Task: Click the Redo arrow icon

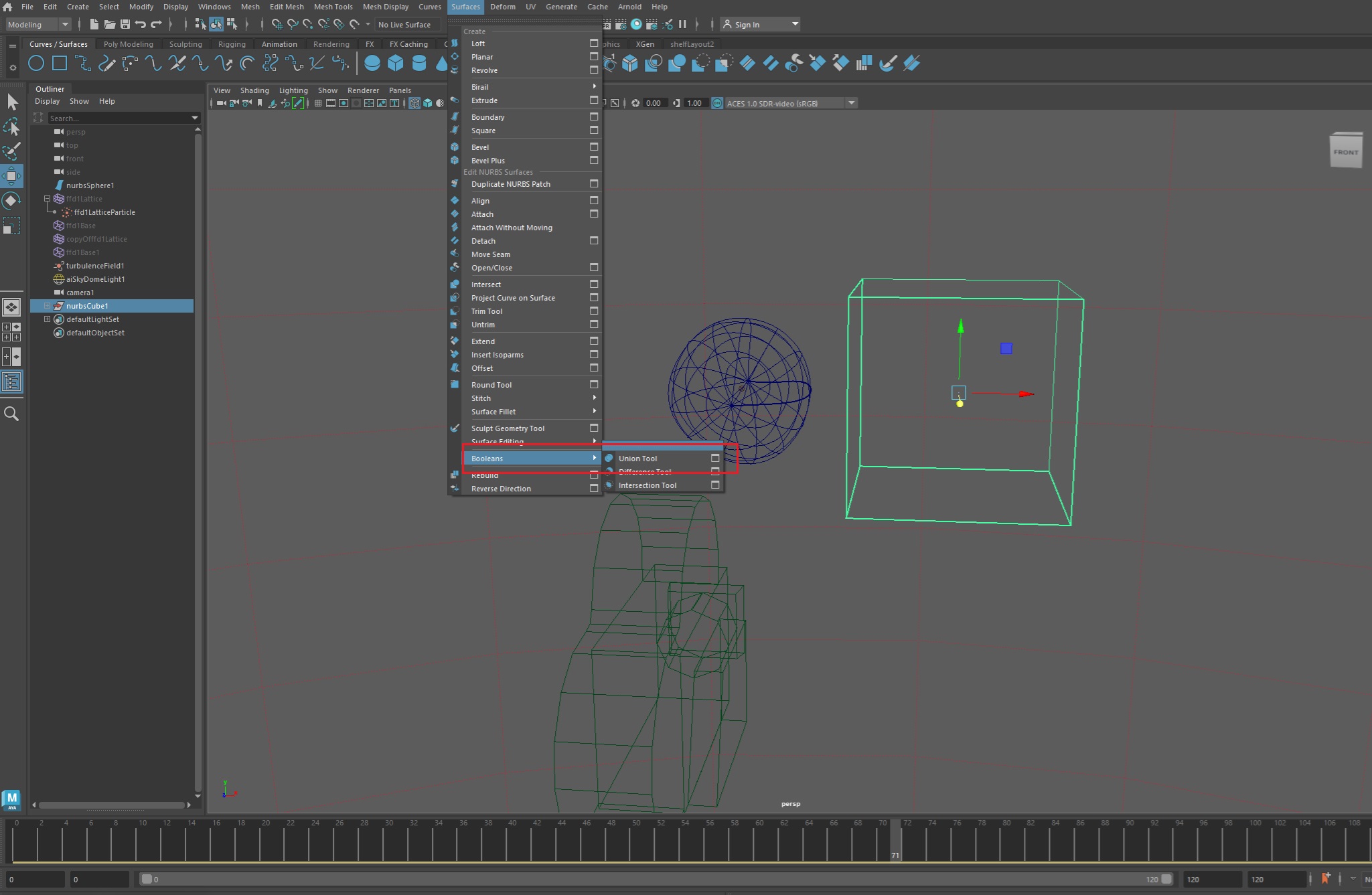Action: click(156, 24)
